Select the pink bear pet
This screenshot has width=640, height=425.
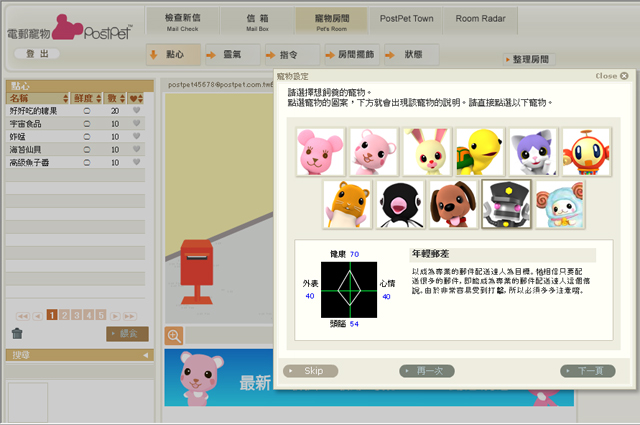tap(320, 151)
